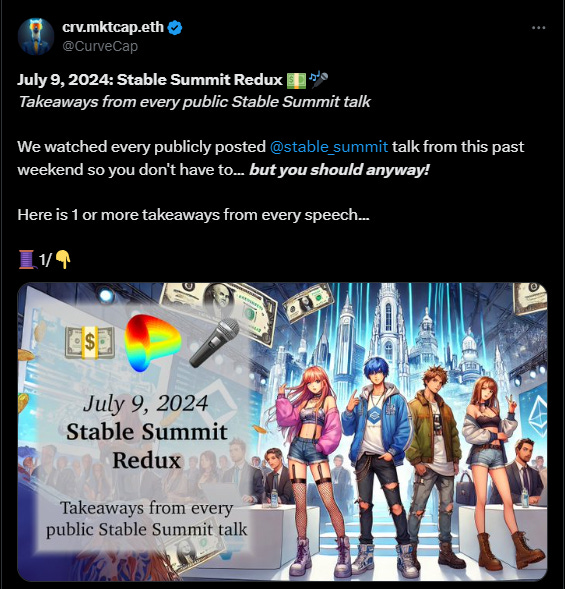Click the Ethereum logo screen in image

(534, 415)
